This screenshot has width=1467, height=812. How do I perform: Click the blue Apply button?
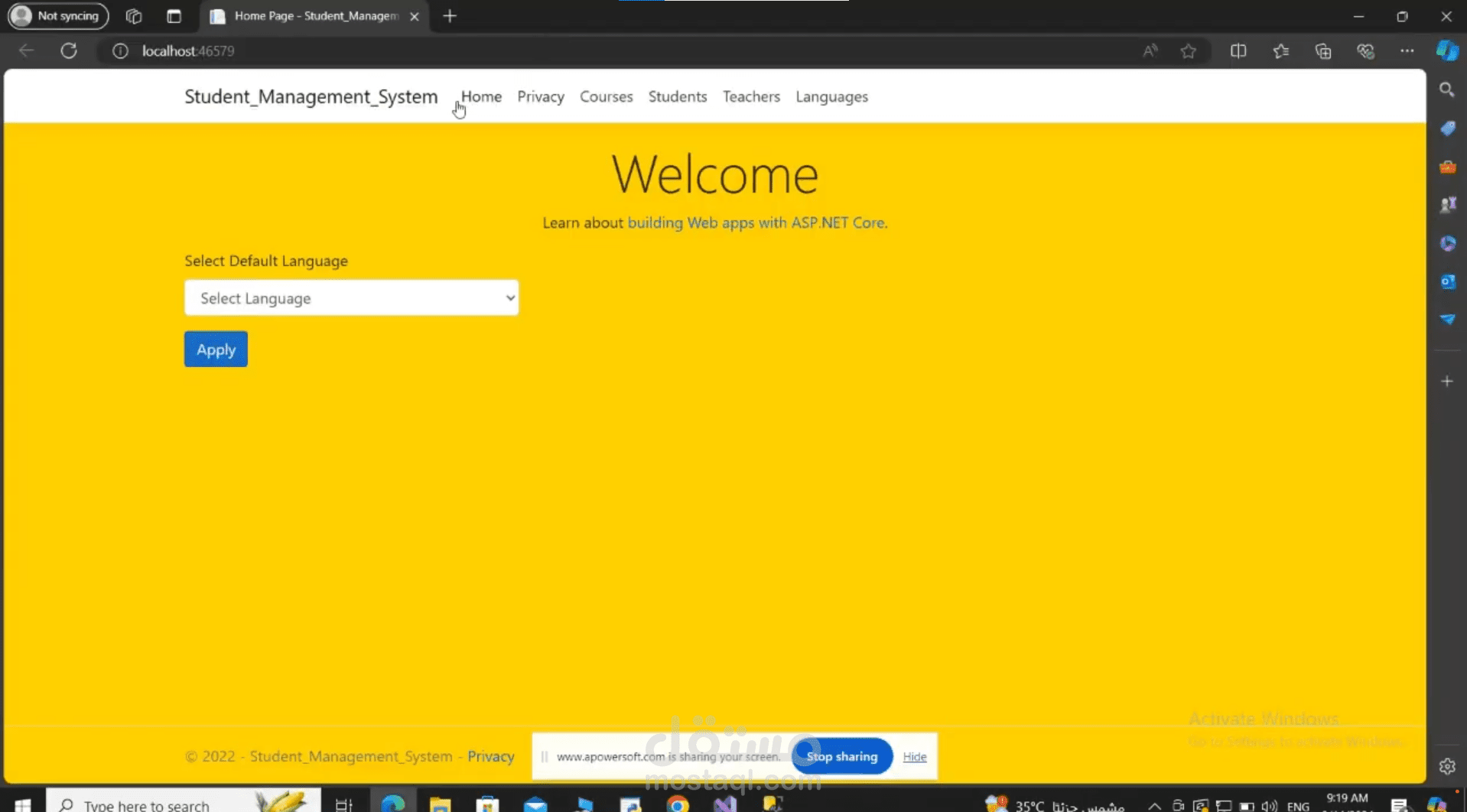coord(216,349)
